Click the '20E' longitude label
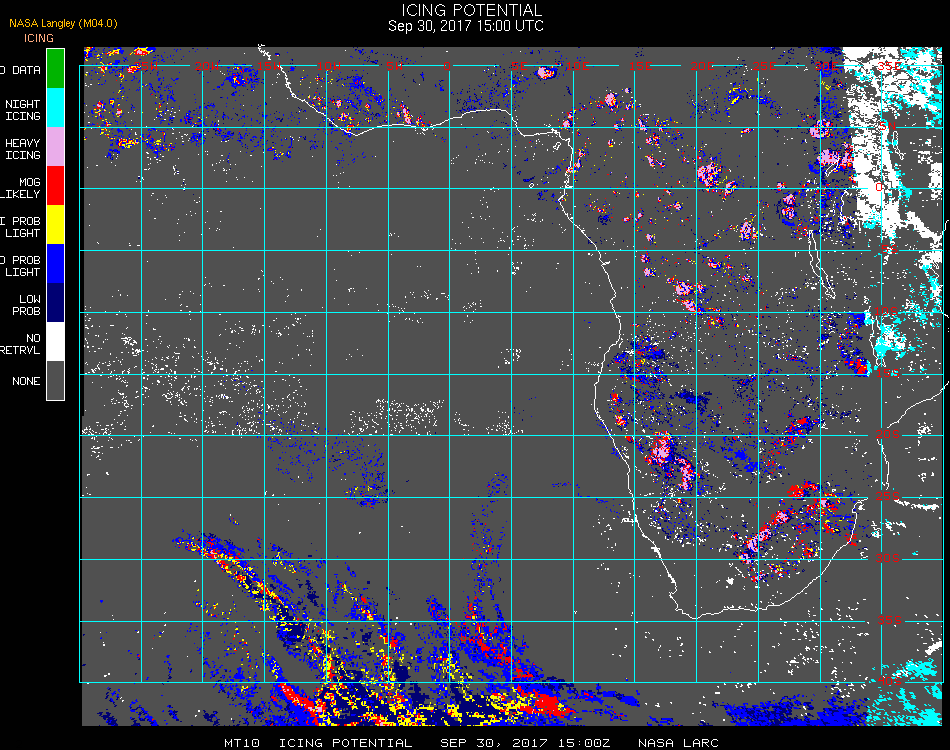 pyautogui.click(x=702, y=66)
